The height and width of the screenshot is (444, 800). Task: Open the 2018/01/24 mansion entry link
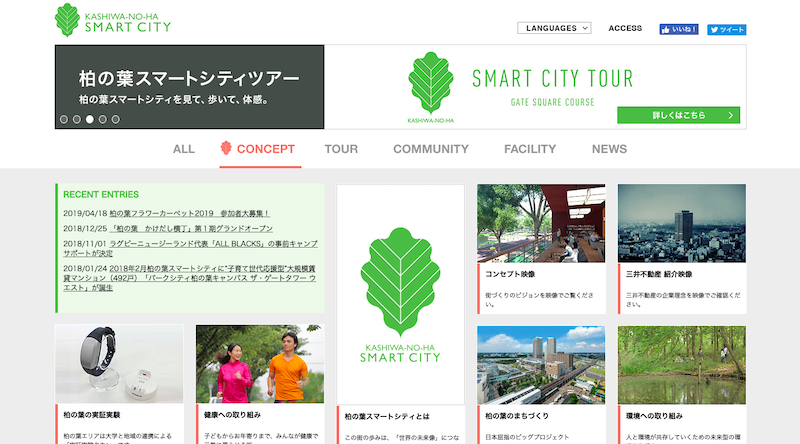(189, 278)
